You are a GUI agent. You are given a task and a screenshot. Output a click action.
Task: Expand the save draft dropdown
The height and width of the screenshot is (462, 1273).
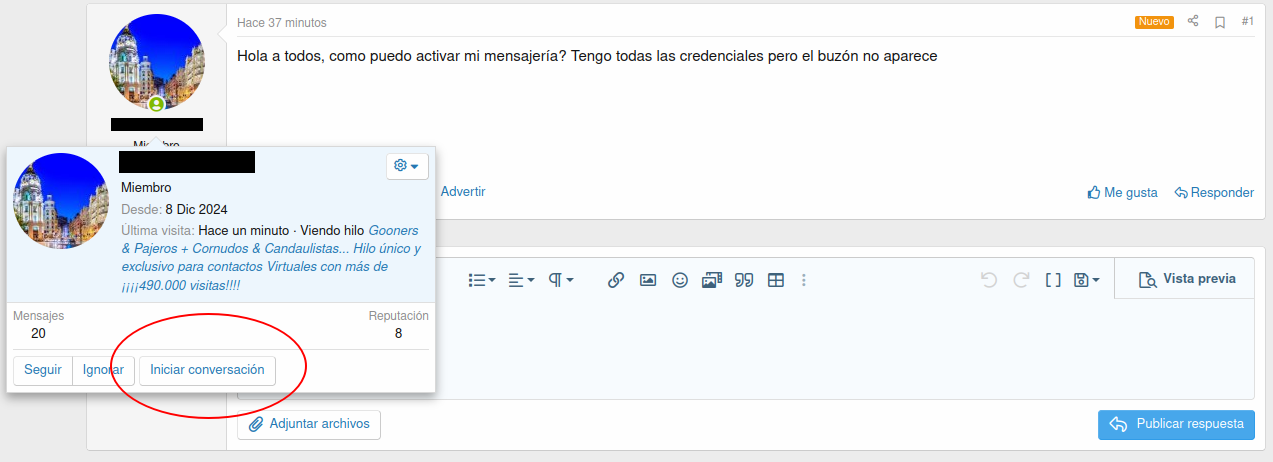pyautogui.click(x=1086, y=281)
